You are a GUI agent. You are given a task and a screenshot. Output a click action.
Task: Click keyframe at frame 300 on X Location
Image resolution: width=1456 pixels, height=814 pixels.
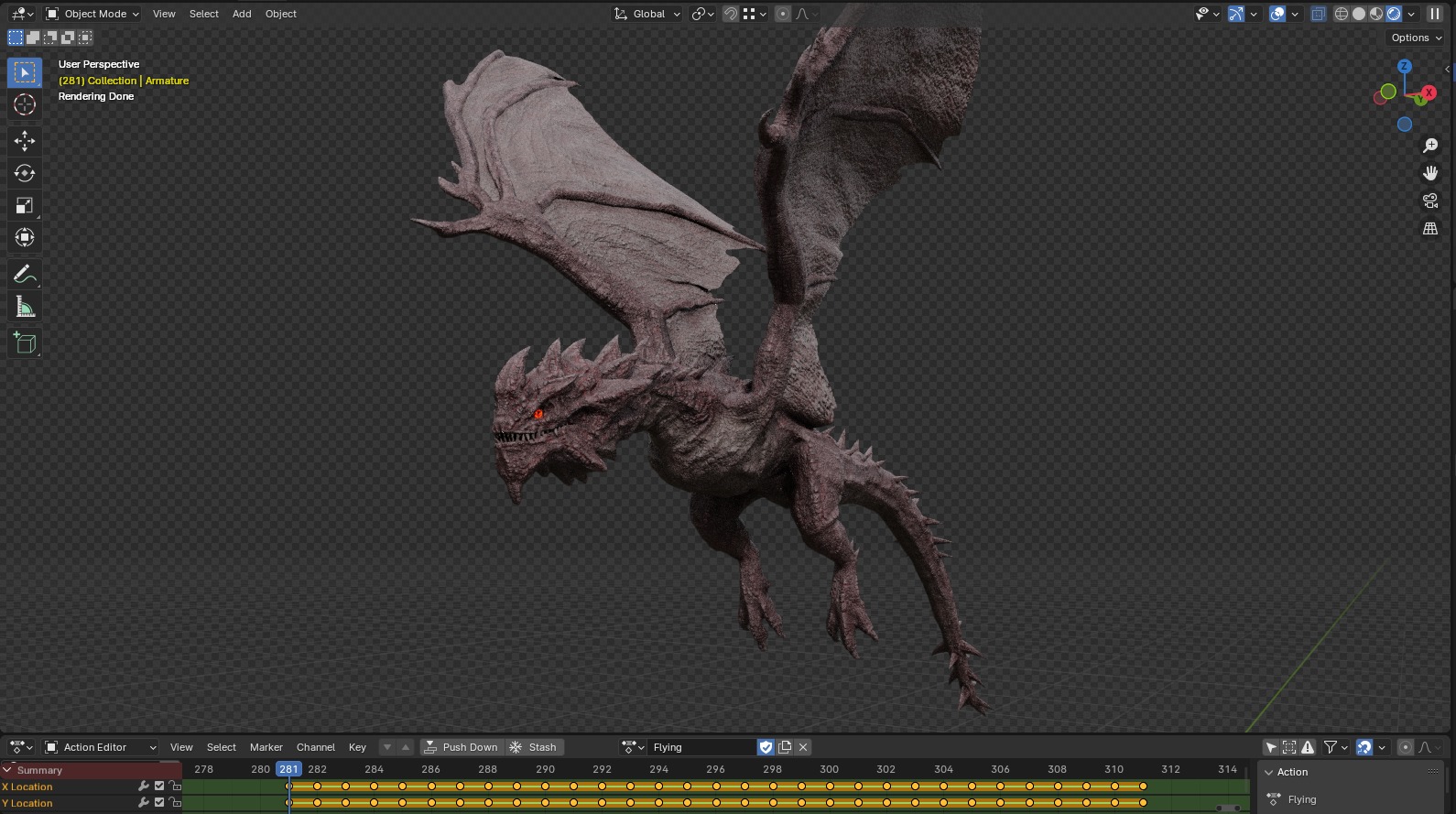click(x=830, y=787)
